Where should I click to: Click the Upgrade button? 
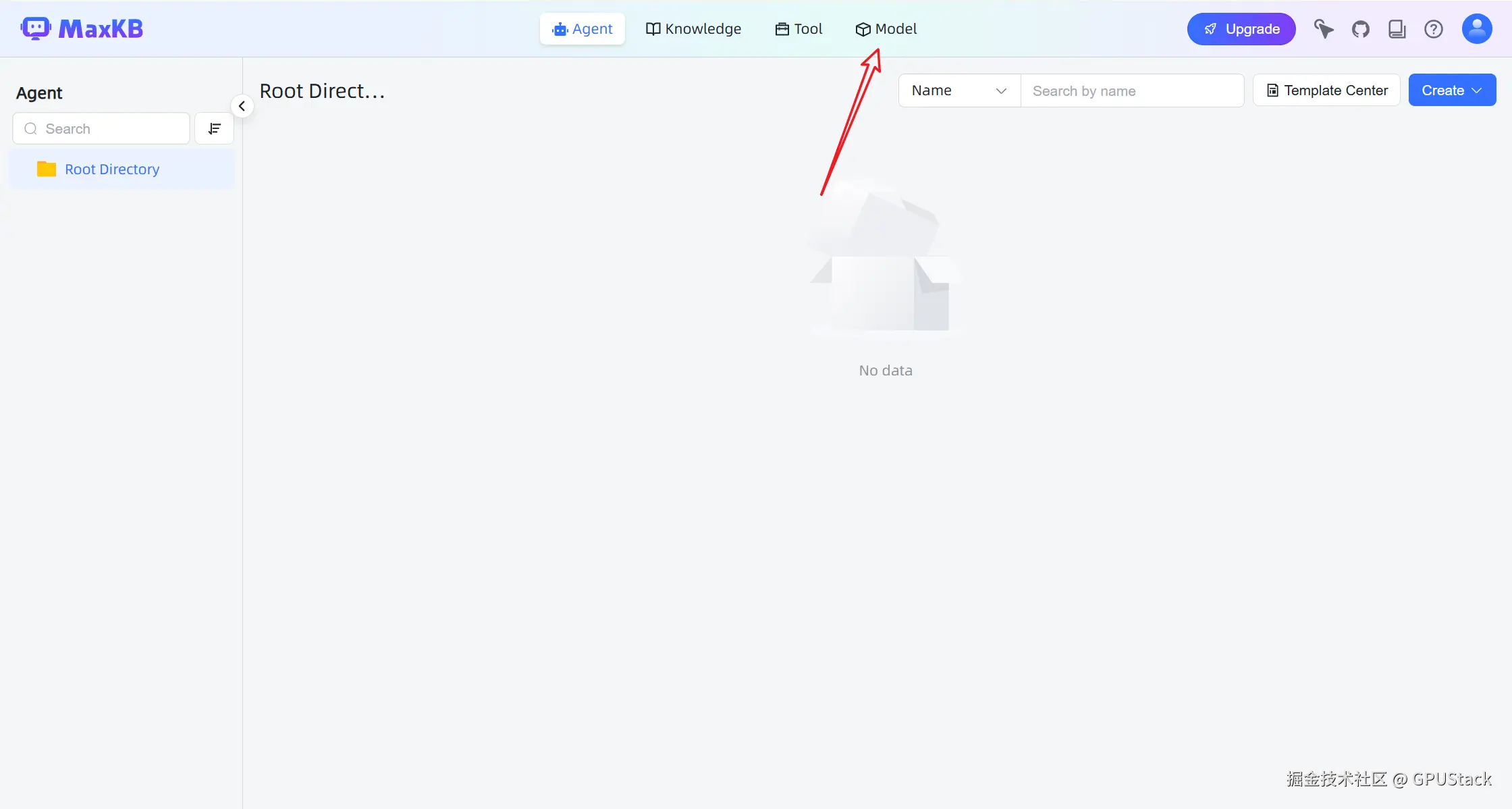click(1241, 29)
